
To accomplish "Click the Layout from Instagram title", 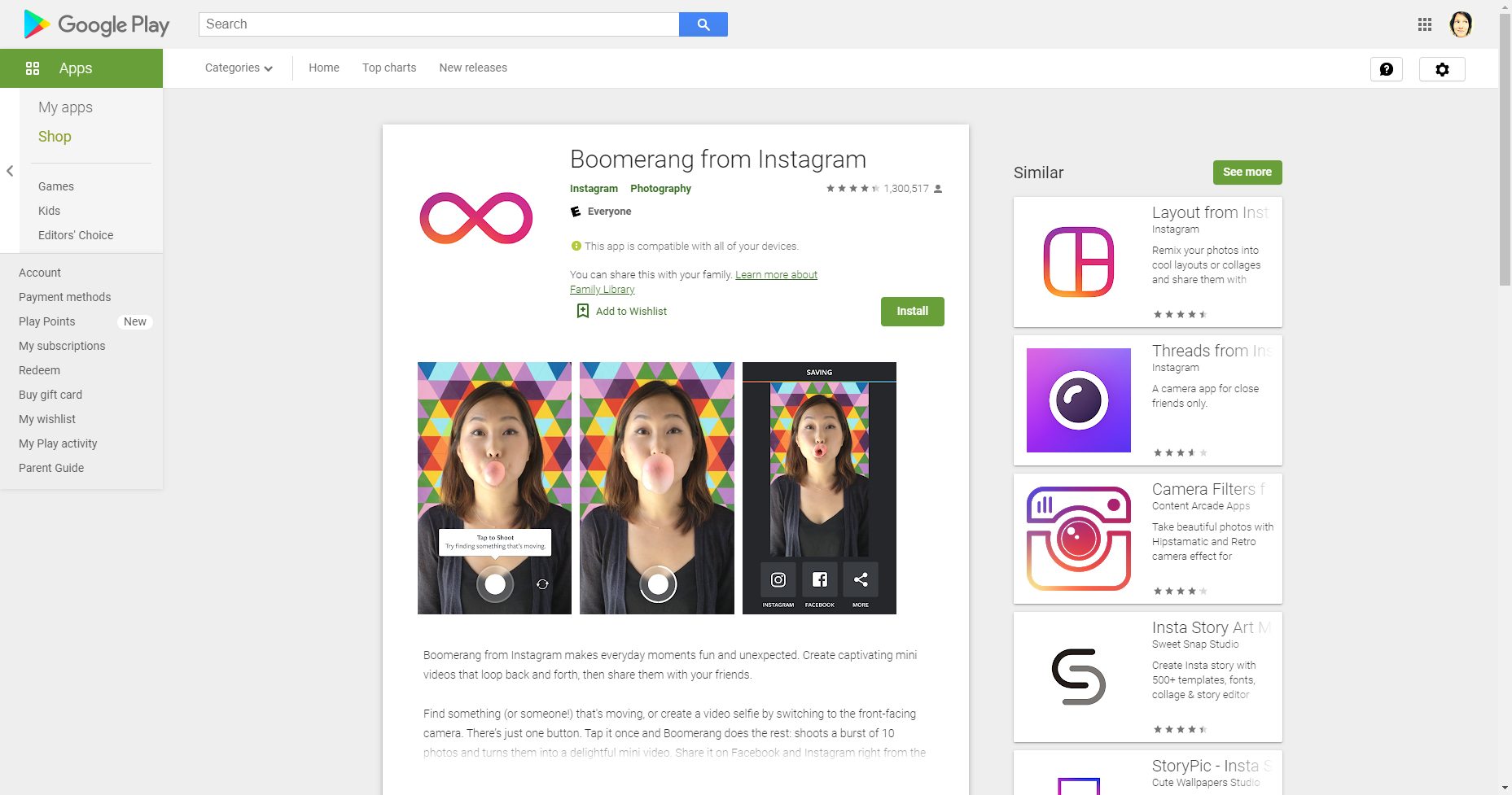I will click(x=1210, y=212).
